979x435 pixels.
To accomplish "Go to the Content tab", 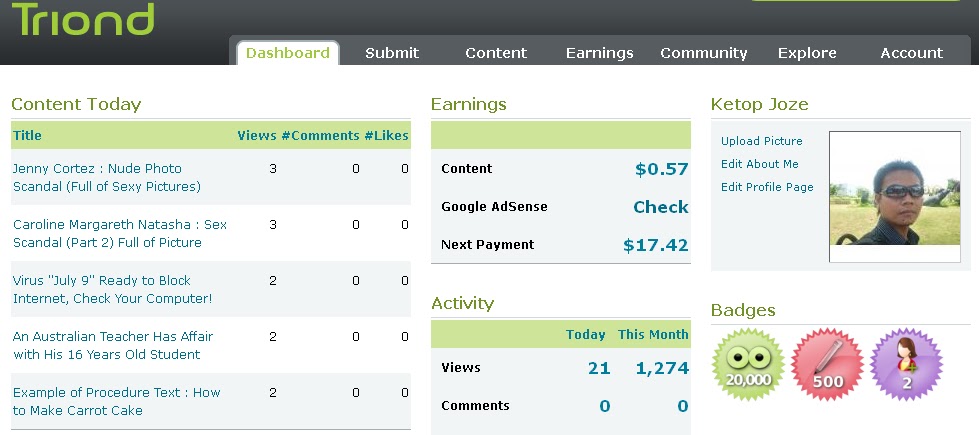I will [496, 53].
